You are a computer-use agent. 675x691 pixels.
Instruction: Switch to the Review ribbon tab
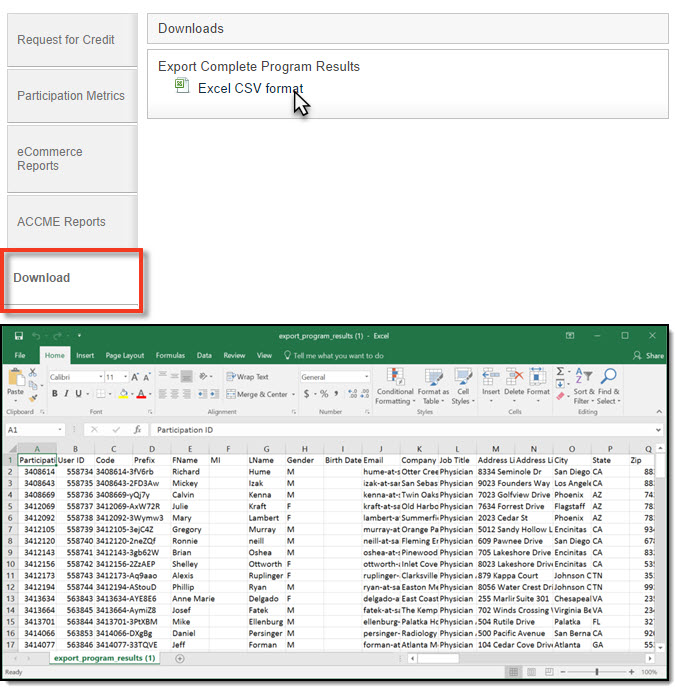click(234, 355)
